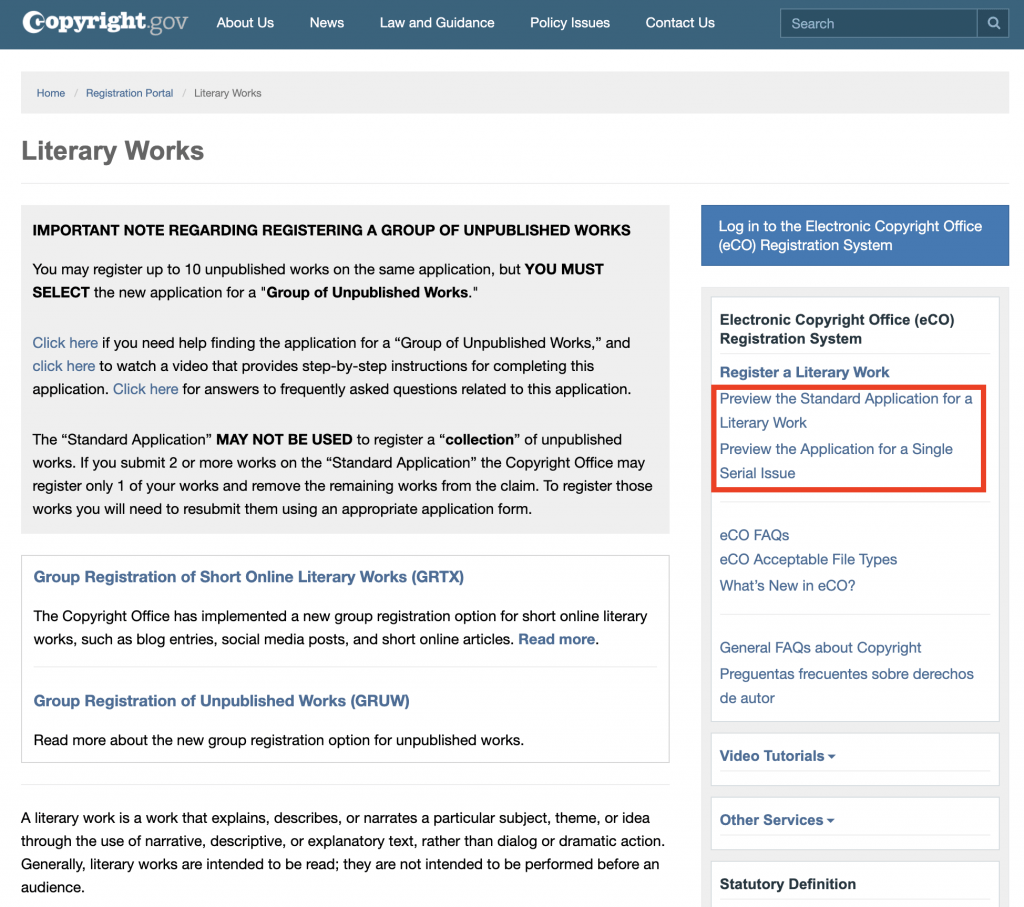
Task: Preview the Standard Application for a Literary Work
Action: pyautogui.click(x=846, y=411)
